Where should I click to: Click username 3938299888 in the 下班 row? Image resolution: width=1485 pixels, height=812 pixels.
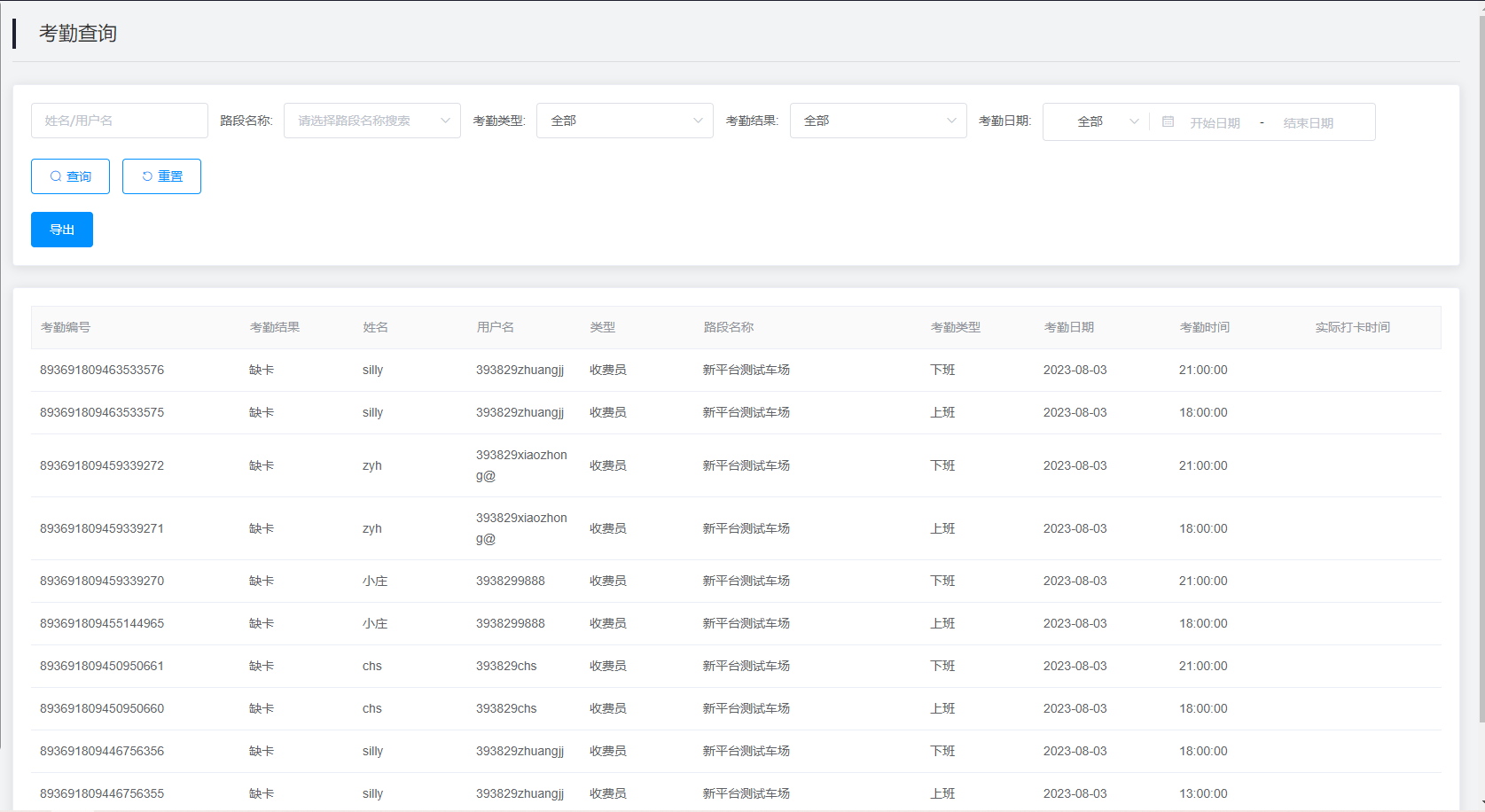(x=511, y=581)
